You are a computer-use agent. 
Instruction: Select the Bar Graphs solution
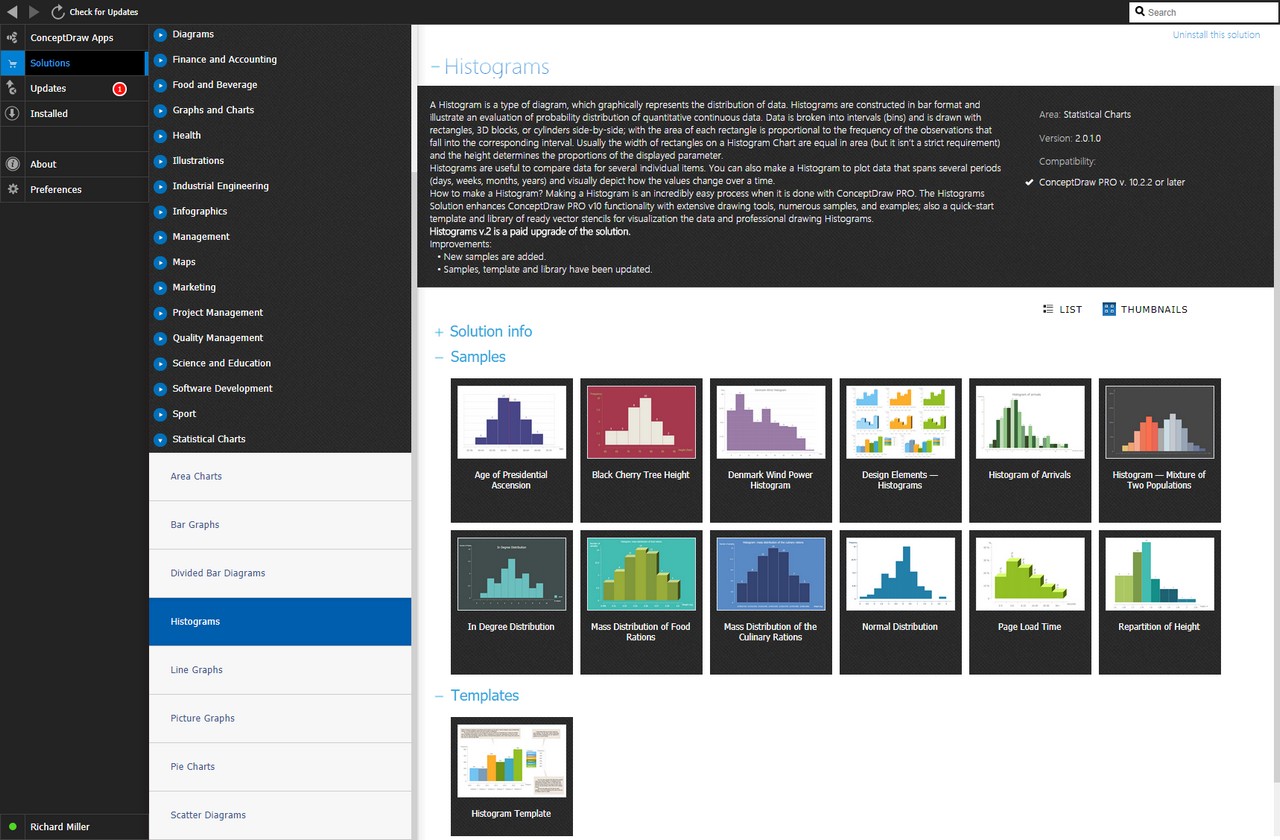280,525
